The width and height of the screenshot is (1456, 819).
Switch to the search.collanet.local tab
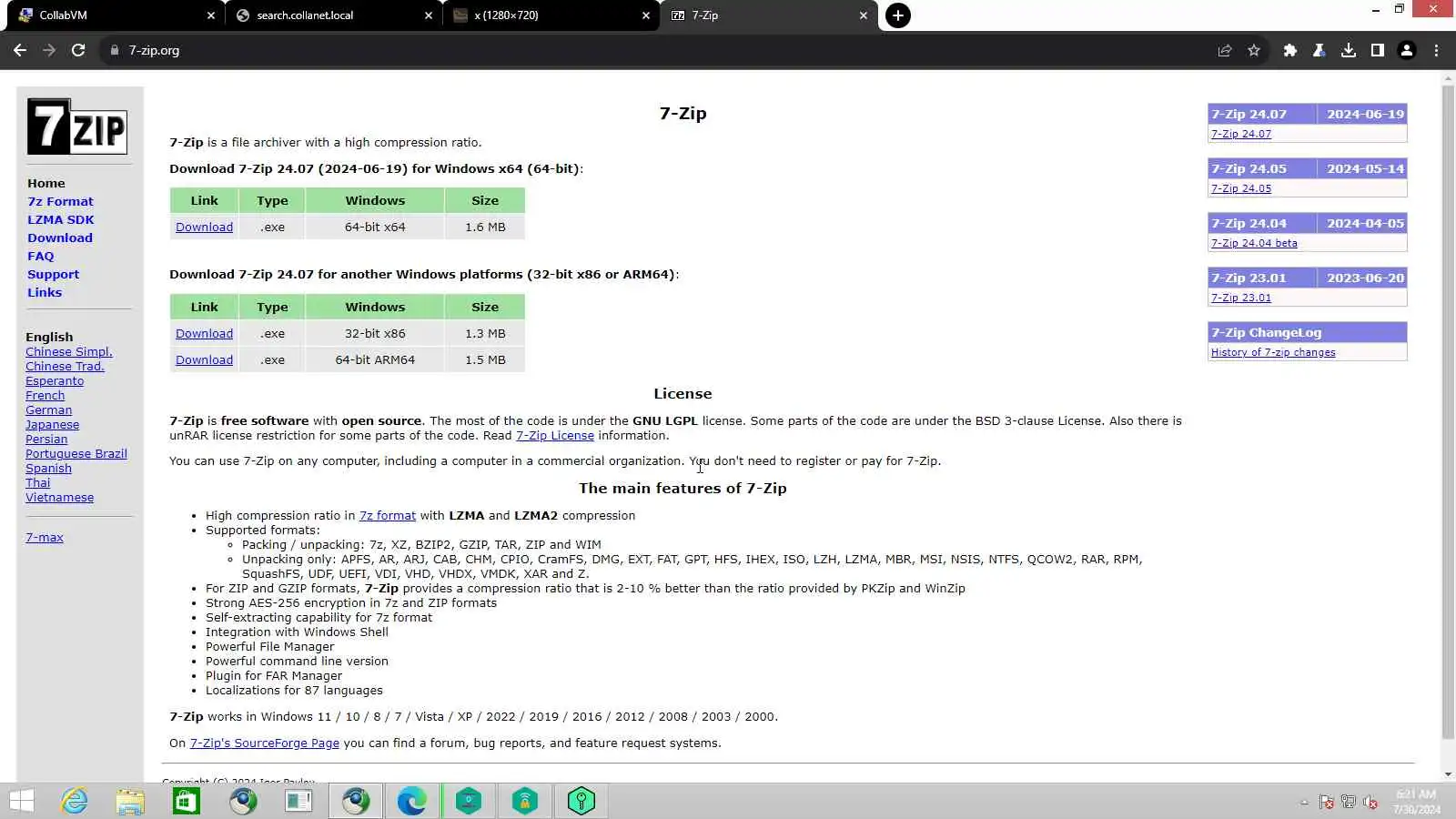332,15
